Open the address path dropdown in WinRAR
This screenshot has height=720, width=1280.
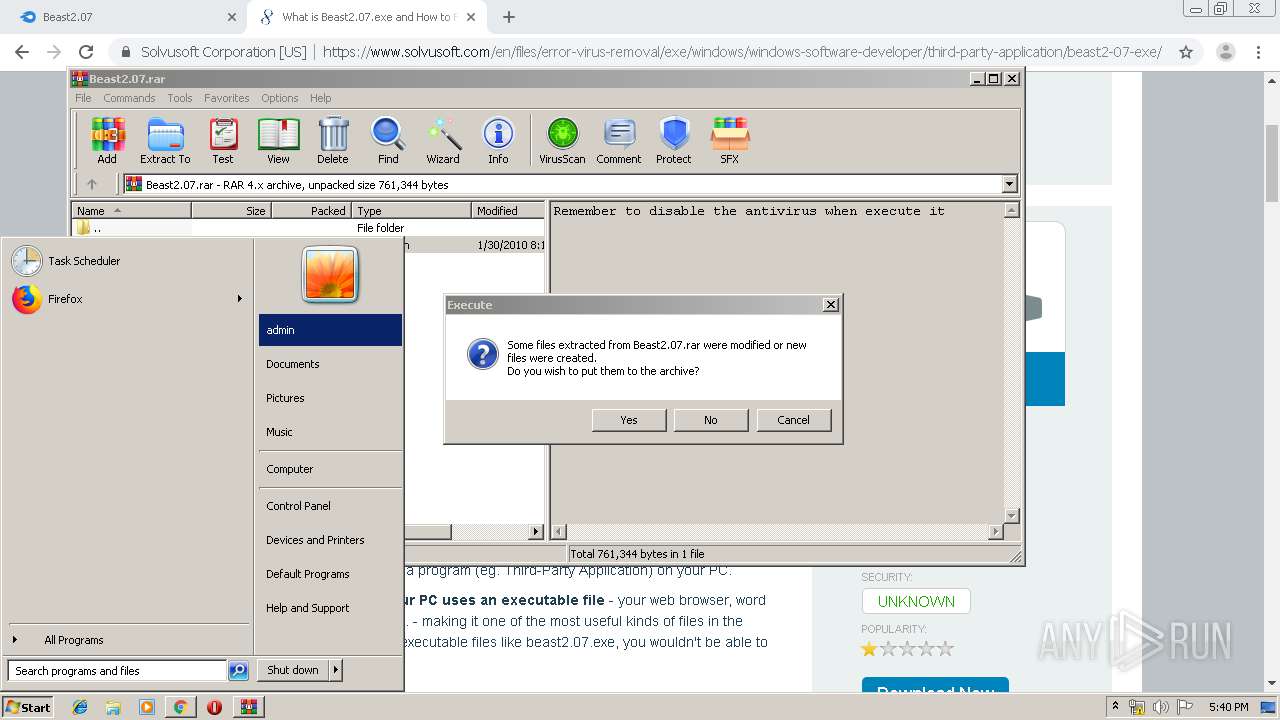[x=1009, y=184]
